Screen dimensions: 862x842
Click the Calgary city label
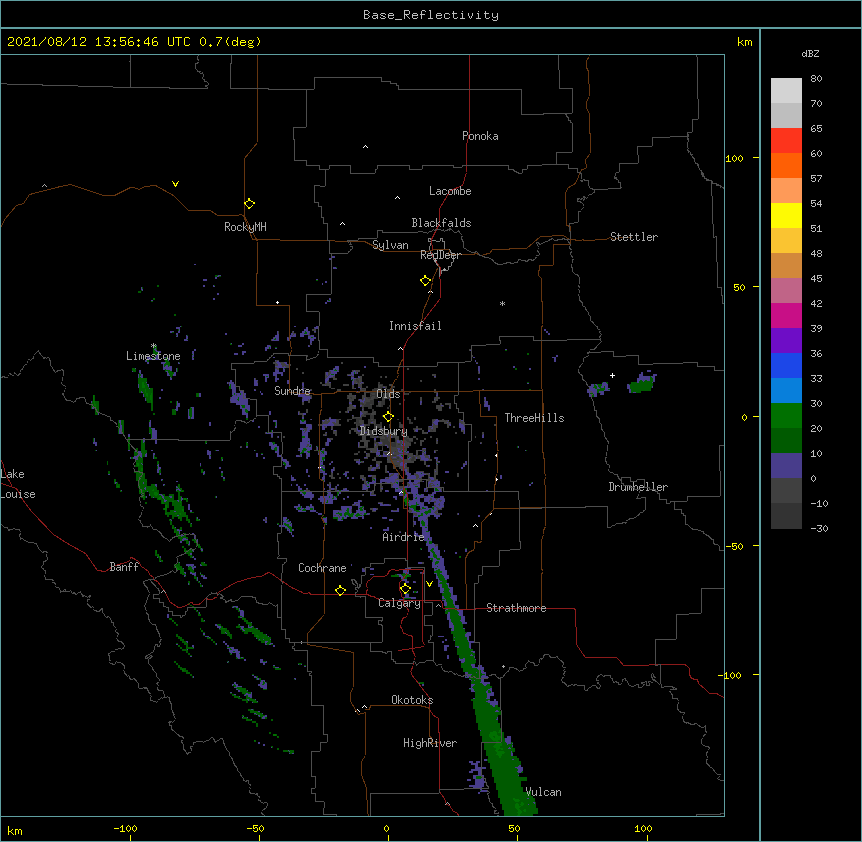coord(399,603)
